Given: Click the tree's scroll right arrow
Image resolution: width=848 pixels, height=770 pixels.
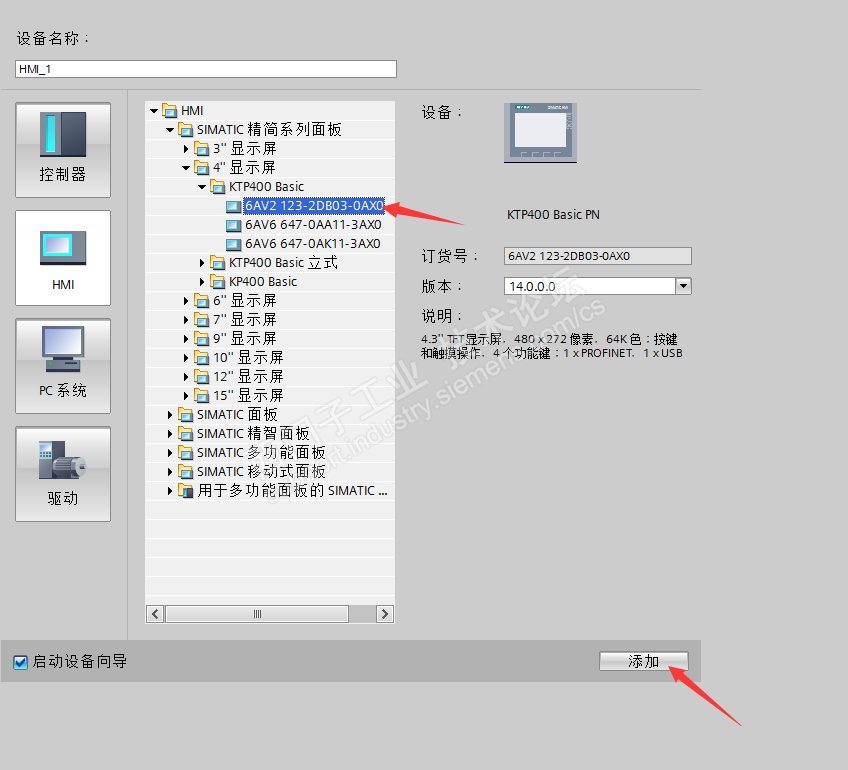Looking at the screenshot, I should click(385, 614).
